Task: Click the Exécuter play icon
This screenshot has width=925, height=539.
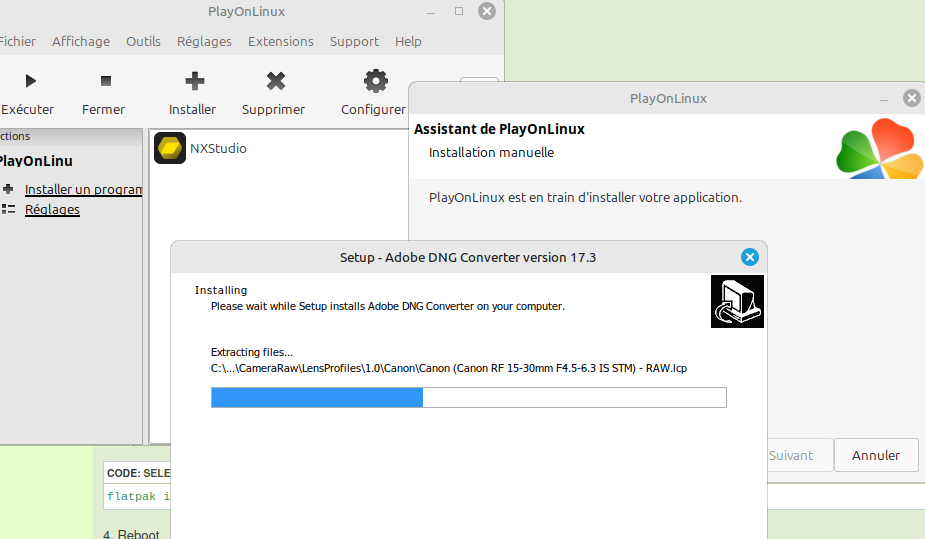Action: 30,81
